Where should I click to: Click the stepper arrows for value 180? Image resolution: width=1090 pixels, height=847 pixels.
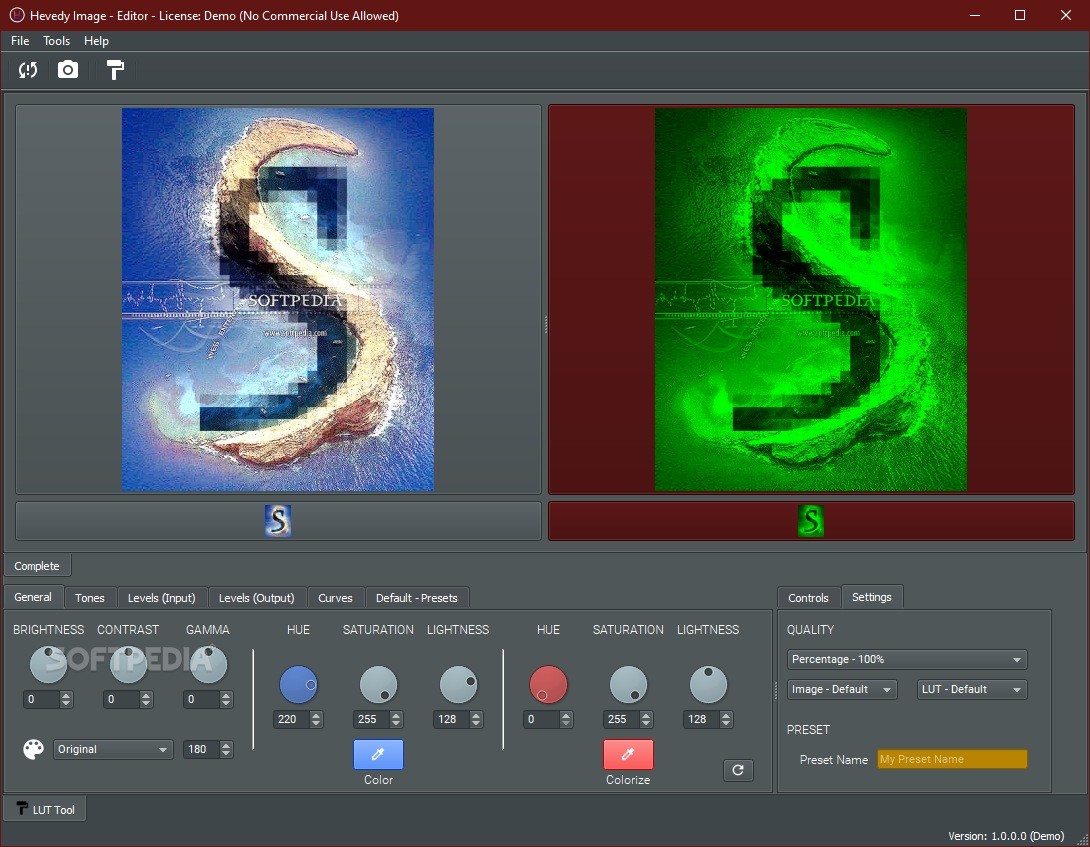pos(226,749)
